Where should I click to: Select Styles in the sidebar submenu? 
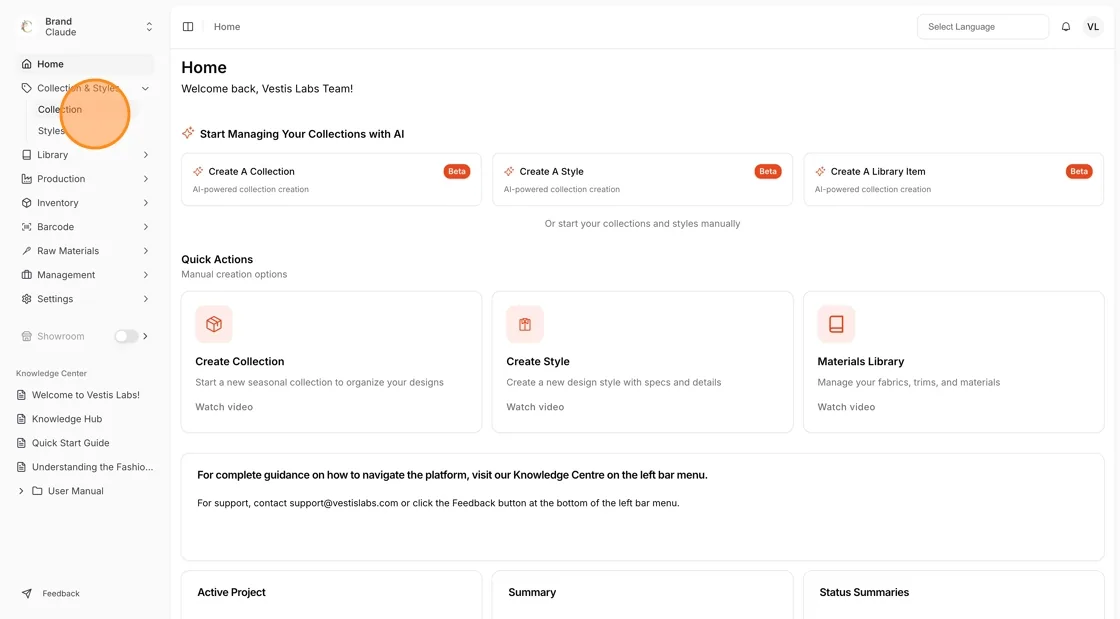click(51, 131)
